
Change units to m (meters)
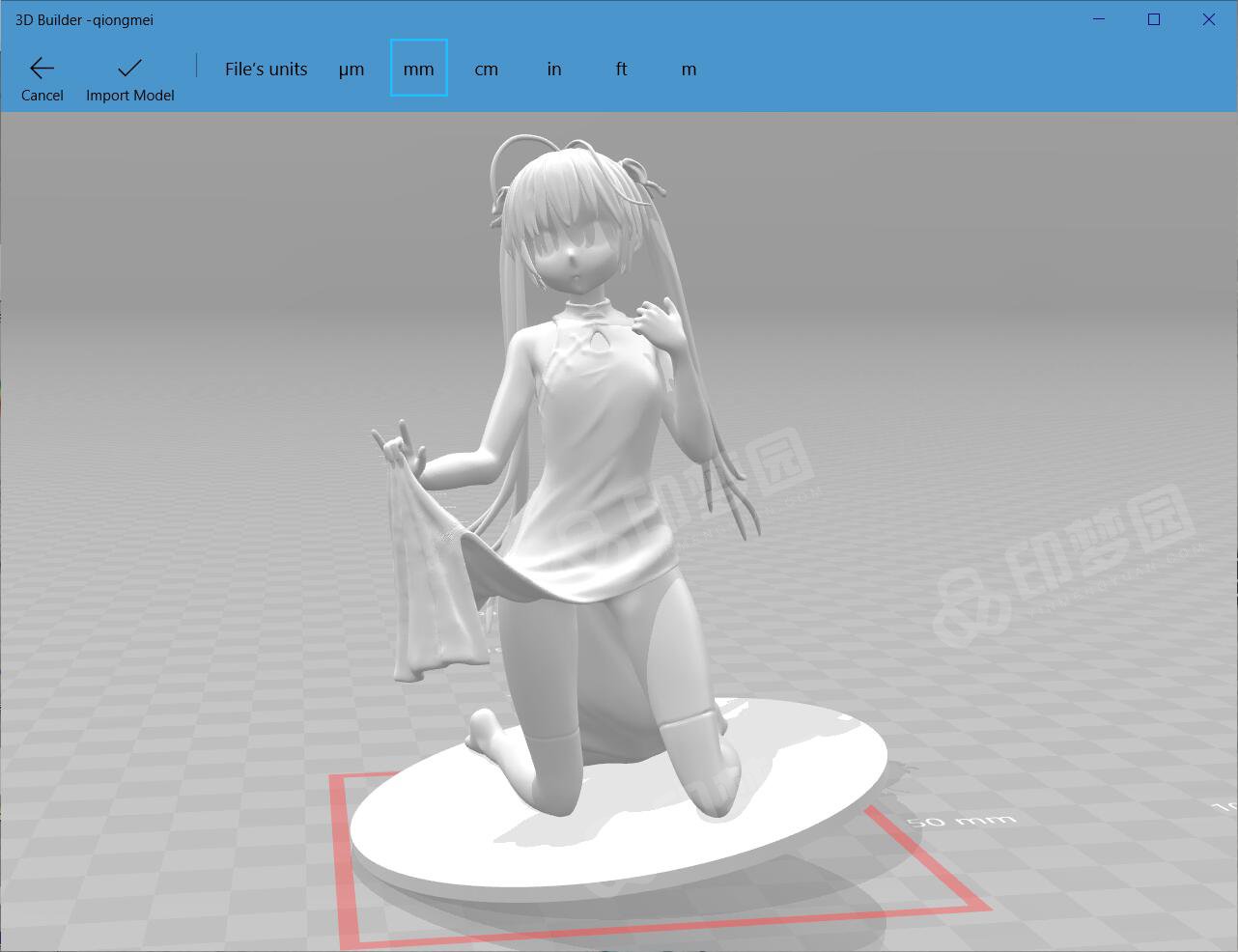pyautogui.click(x=689, y=70)
